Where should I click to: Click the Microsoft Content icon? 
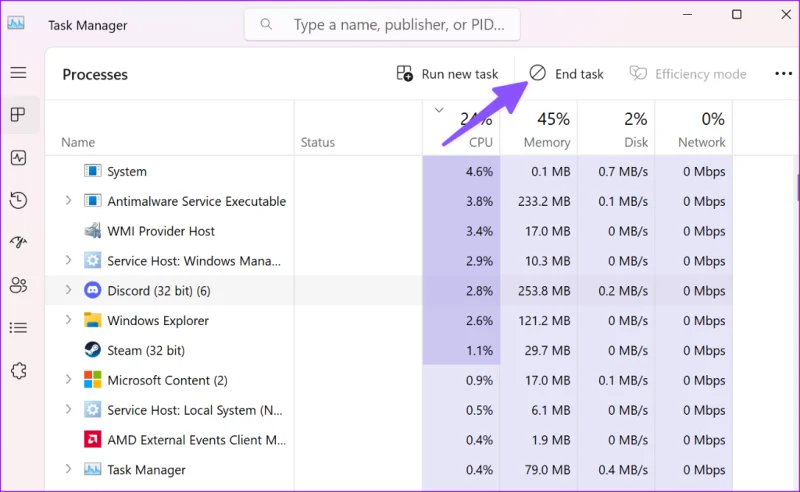[x=92, y=380]
